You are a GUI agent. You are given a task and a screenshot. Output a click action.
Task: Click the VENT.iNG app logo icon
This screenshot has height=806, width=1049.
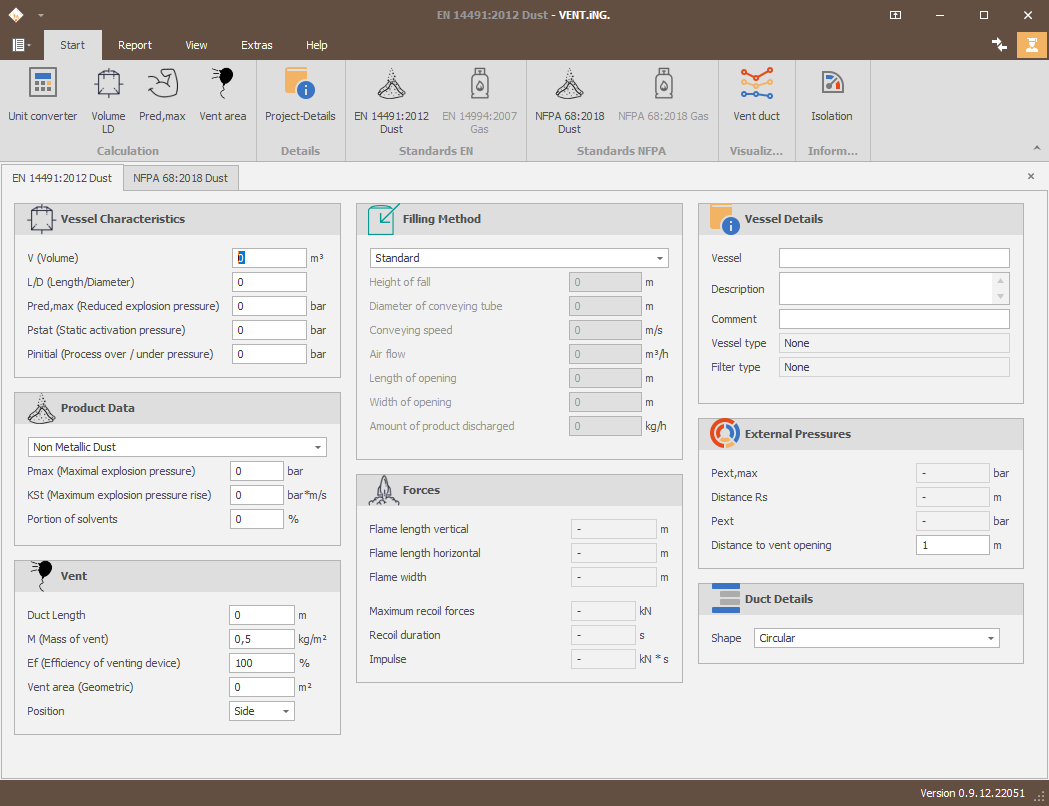(15, 15)
